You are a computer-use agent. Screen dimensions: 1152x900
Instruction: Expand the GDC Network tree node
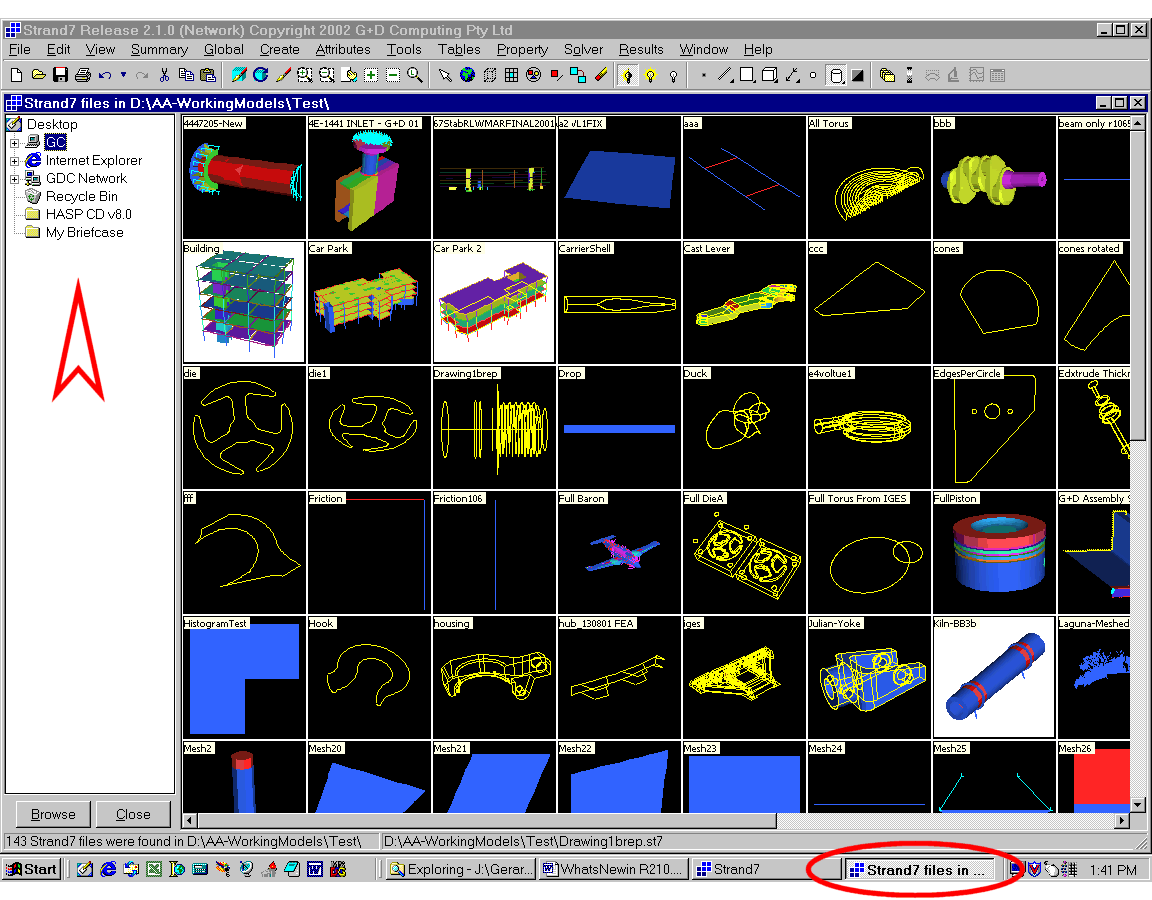click(15, 179)
